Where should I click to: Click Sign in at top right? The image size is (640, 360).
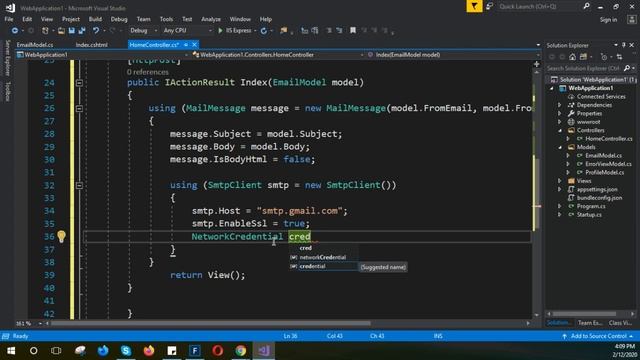[608, 20]
